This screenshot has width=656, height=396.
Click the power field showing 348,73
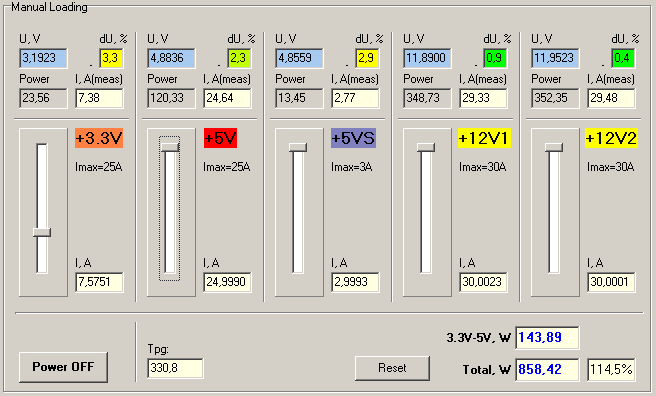pos(427,98)
